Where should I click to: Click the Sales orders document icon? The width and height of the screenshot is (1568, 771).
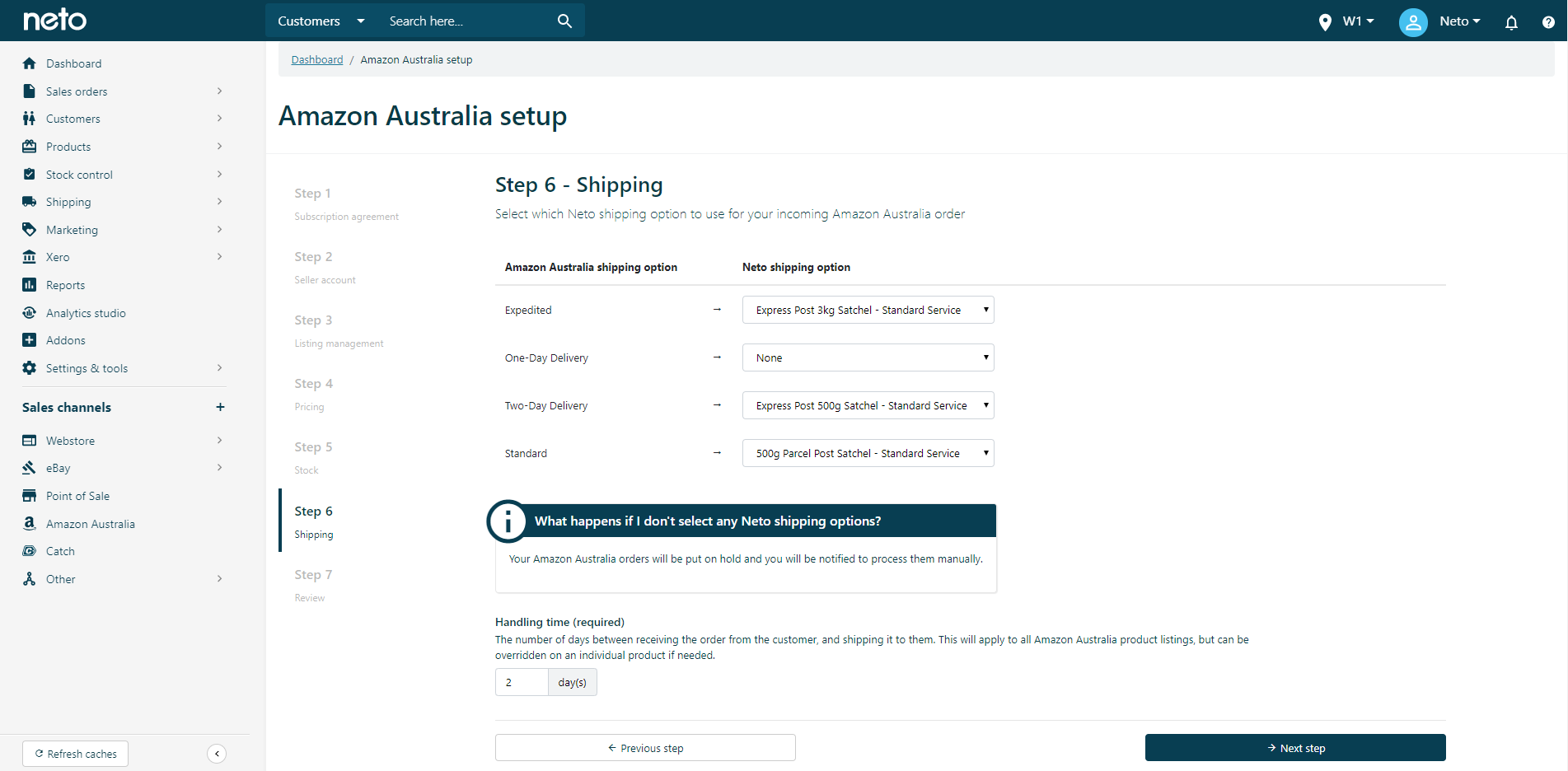click(x=30, y=91)
